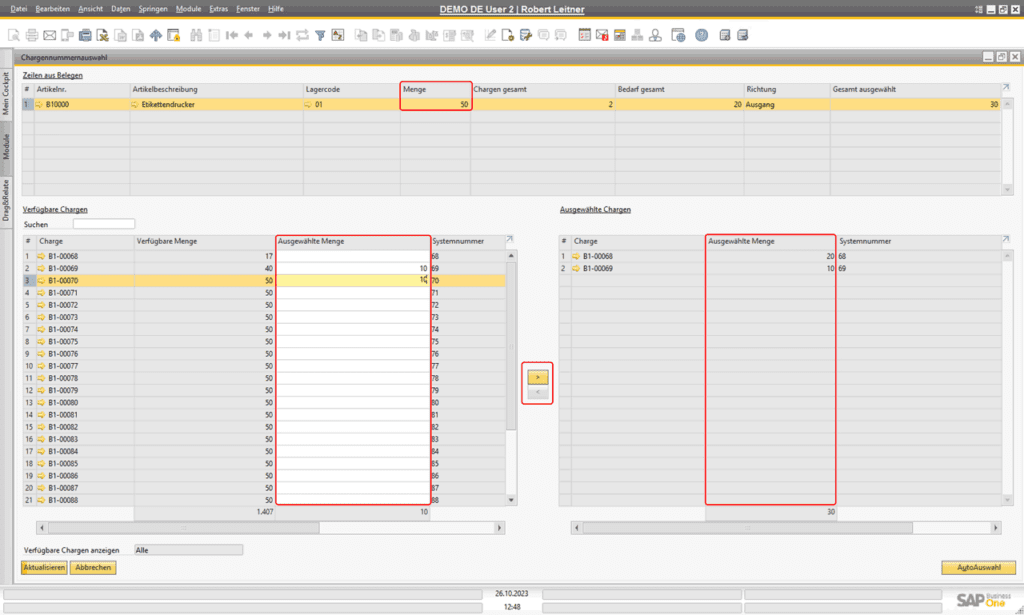
Task: Click the user profile person icon
Action: pos(655,35)
